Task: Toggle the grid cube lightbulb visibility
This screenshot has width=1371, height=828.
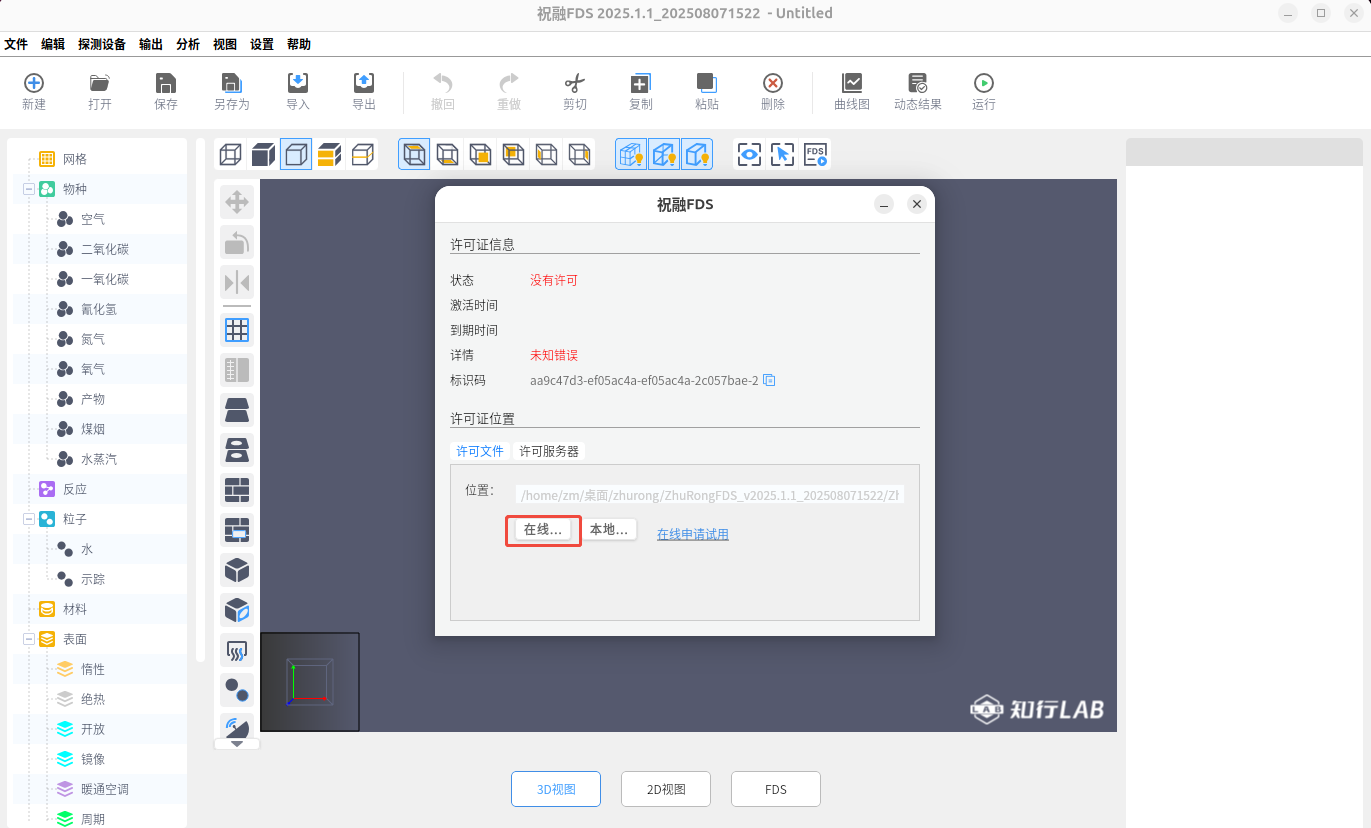Action: (x=631, y=154)
